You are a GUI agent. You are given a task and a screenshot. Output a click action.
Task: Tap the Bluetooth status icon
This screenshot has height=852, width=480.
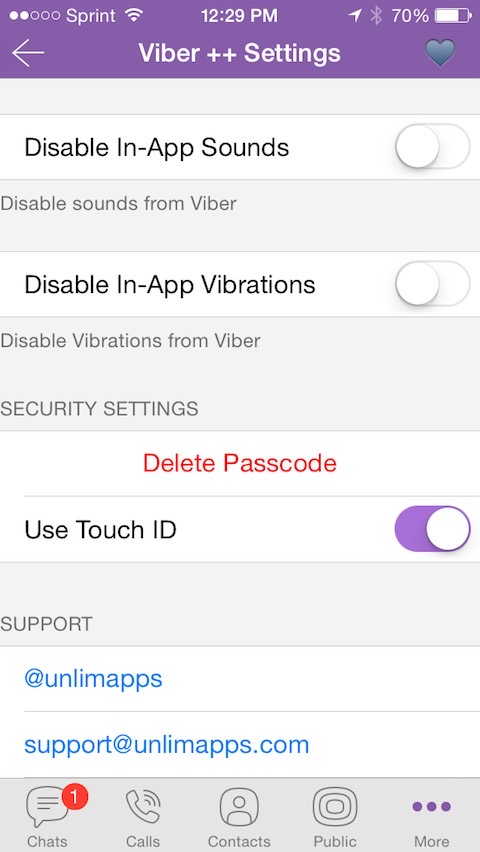click(x=376, y=16)
